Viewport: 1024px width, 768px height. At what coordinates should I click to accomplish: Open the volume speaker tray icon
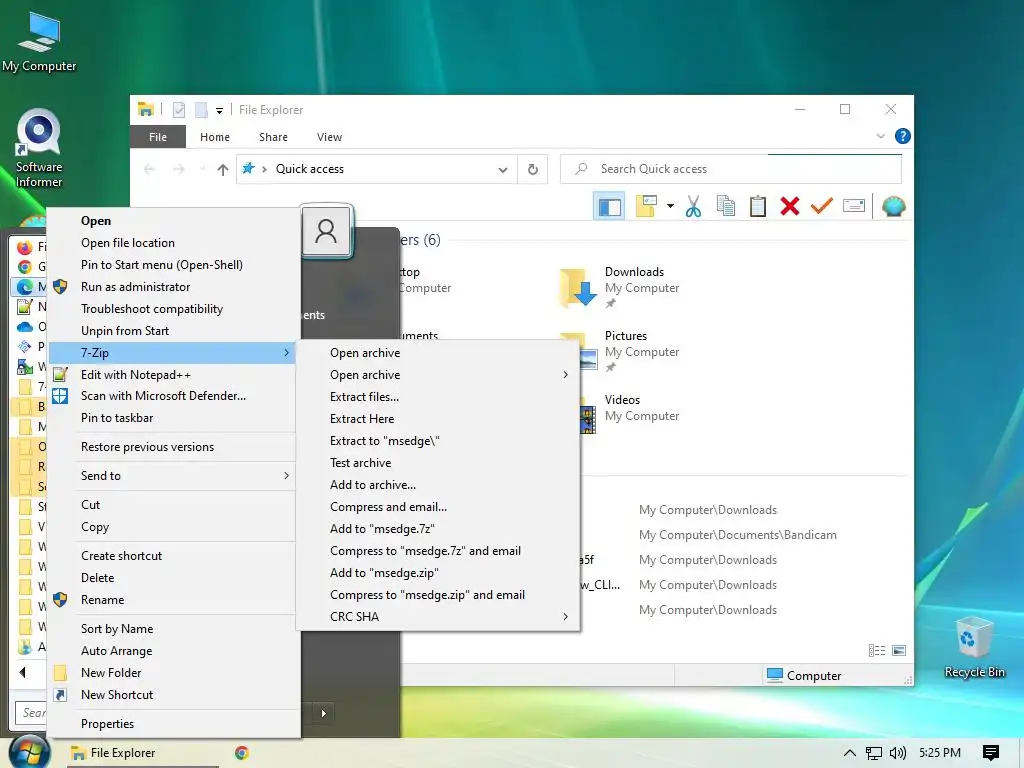point(898,753)
